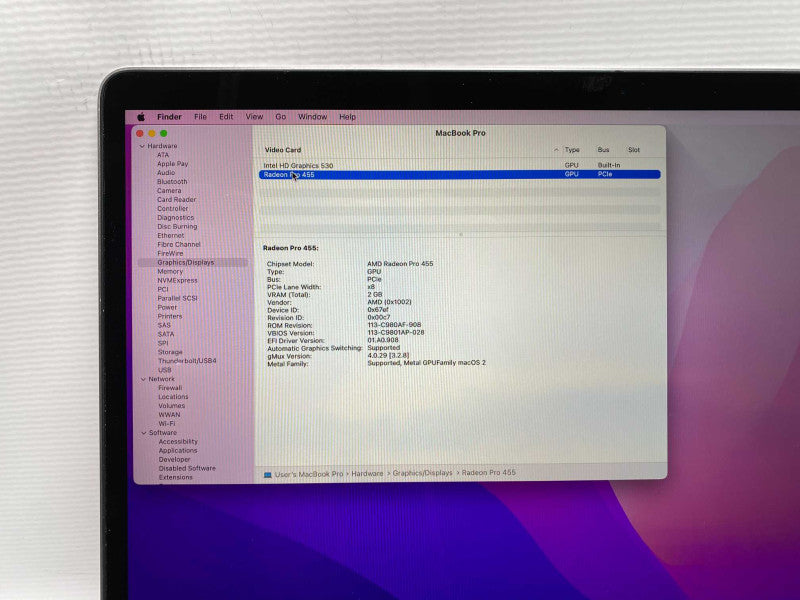Select Memory in the sidebar
The height and width of the screenshot is (600, 800).
(x=170, y=271)
